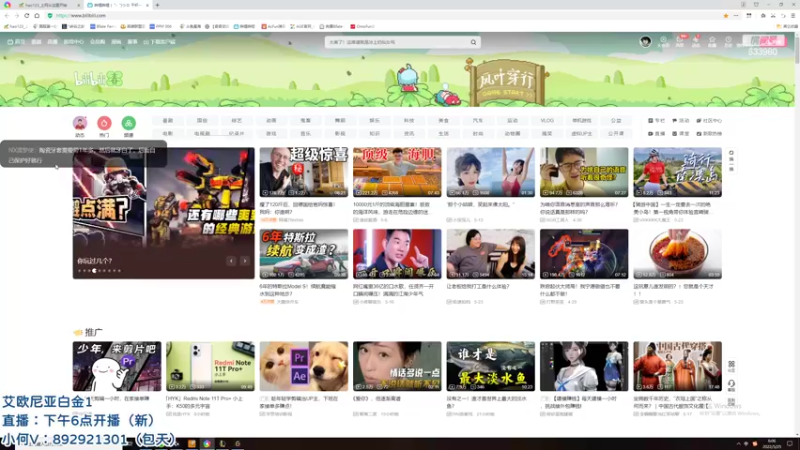This screenshot has height=450, width=800.
Task: Open a new browser tab with plus button
Action: tap(157, 5)
